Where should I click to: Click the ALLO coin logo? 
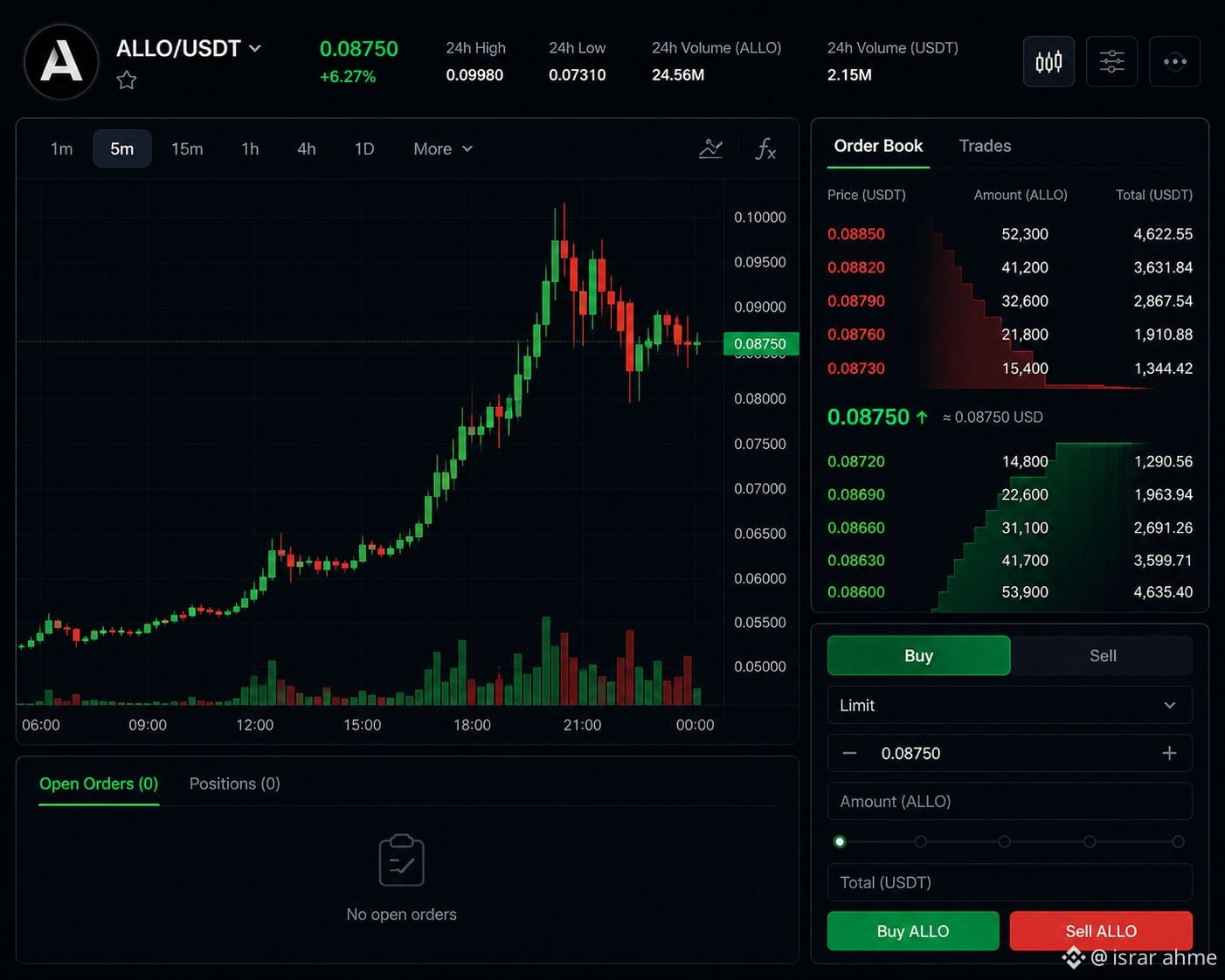click(x=61, y=61)
